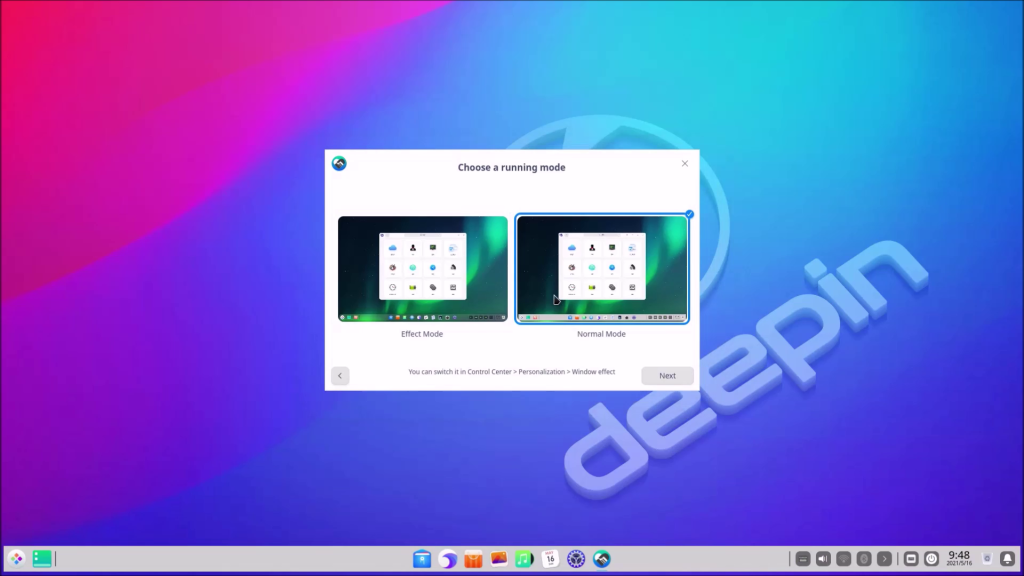
Task: Open the power button in the tray
Action: (932, 559)
